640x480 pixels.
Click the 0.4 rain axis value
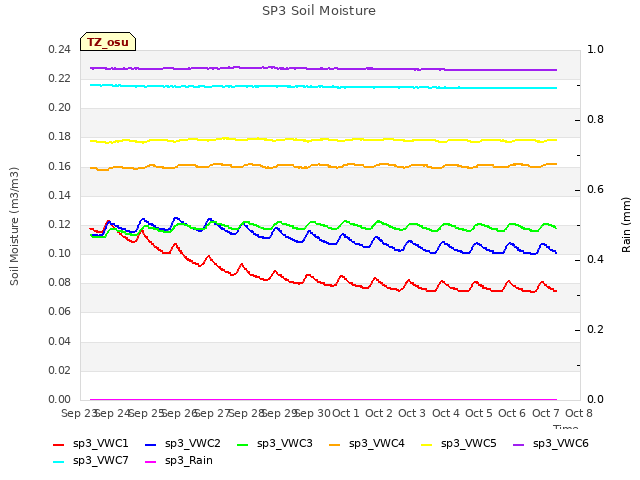pos(595,260)
